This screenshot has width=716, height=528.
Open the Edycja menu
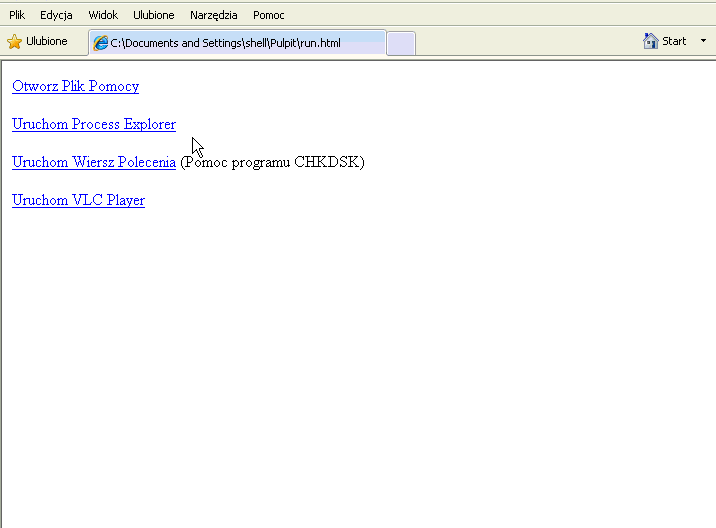coord(56,15)
